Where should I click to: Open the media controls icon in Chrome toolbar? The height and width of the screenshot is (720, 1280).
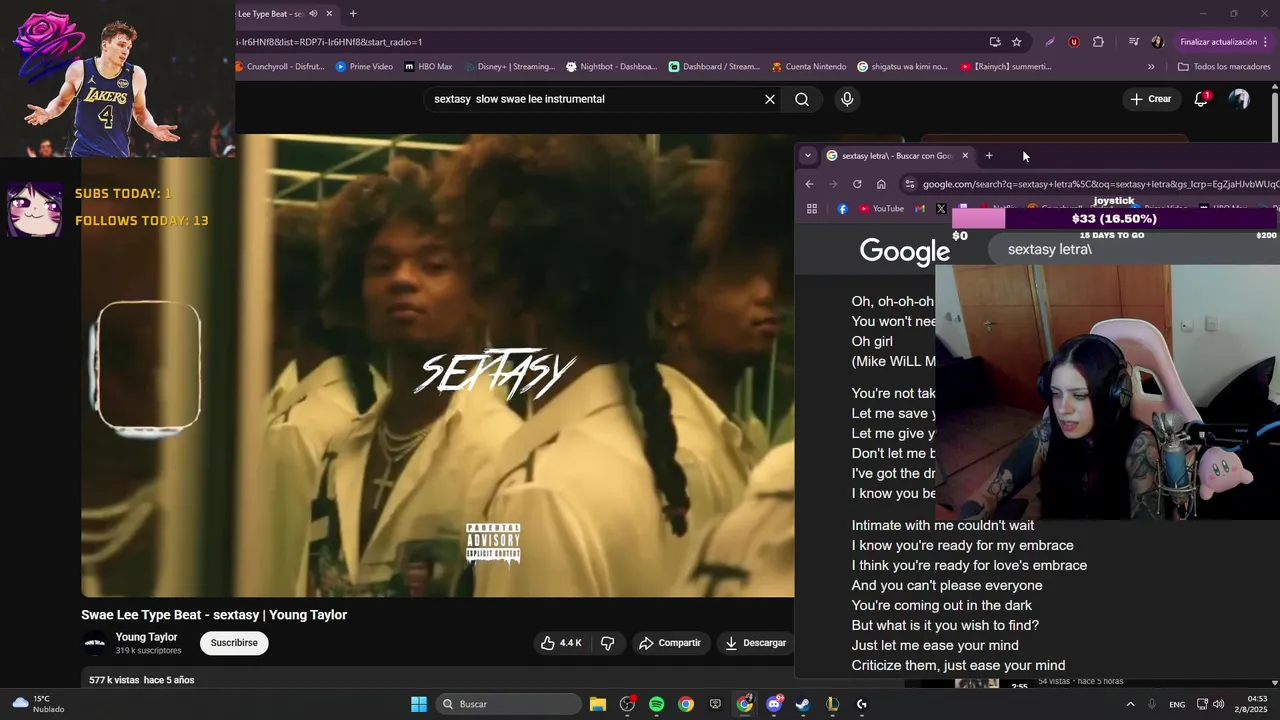1133,42
